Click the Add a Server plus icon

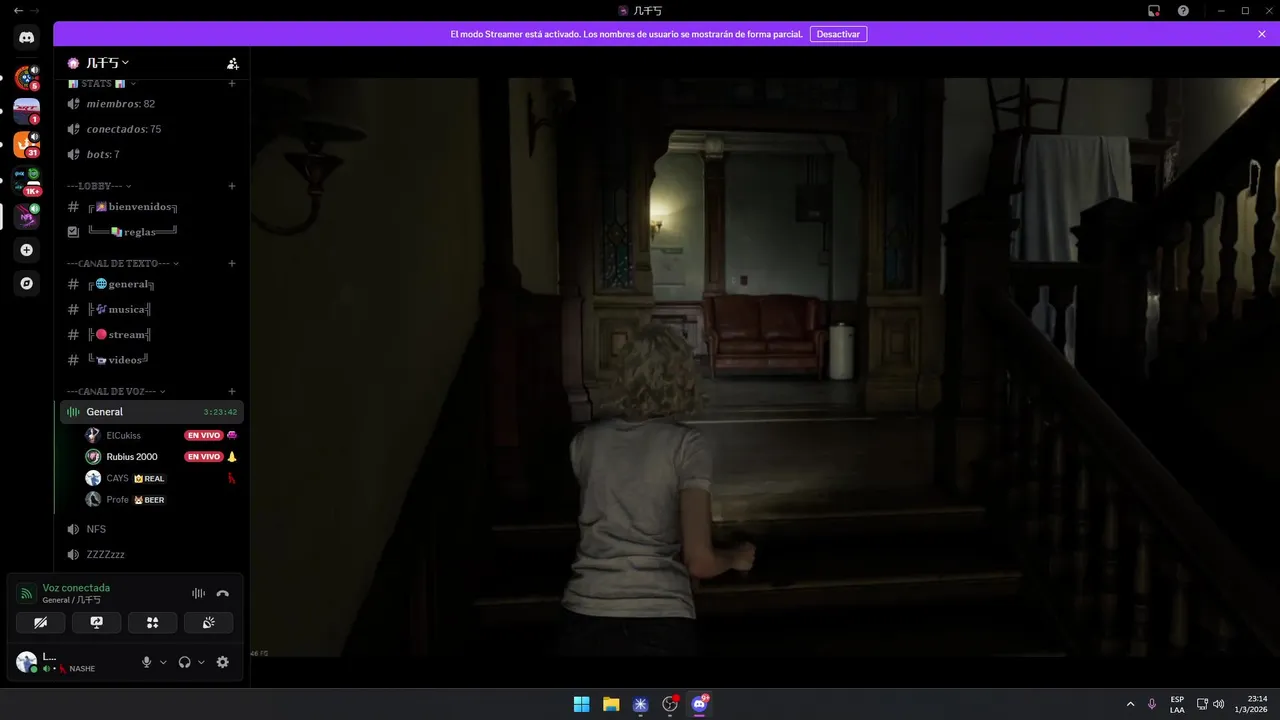point(26,250)
